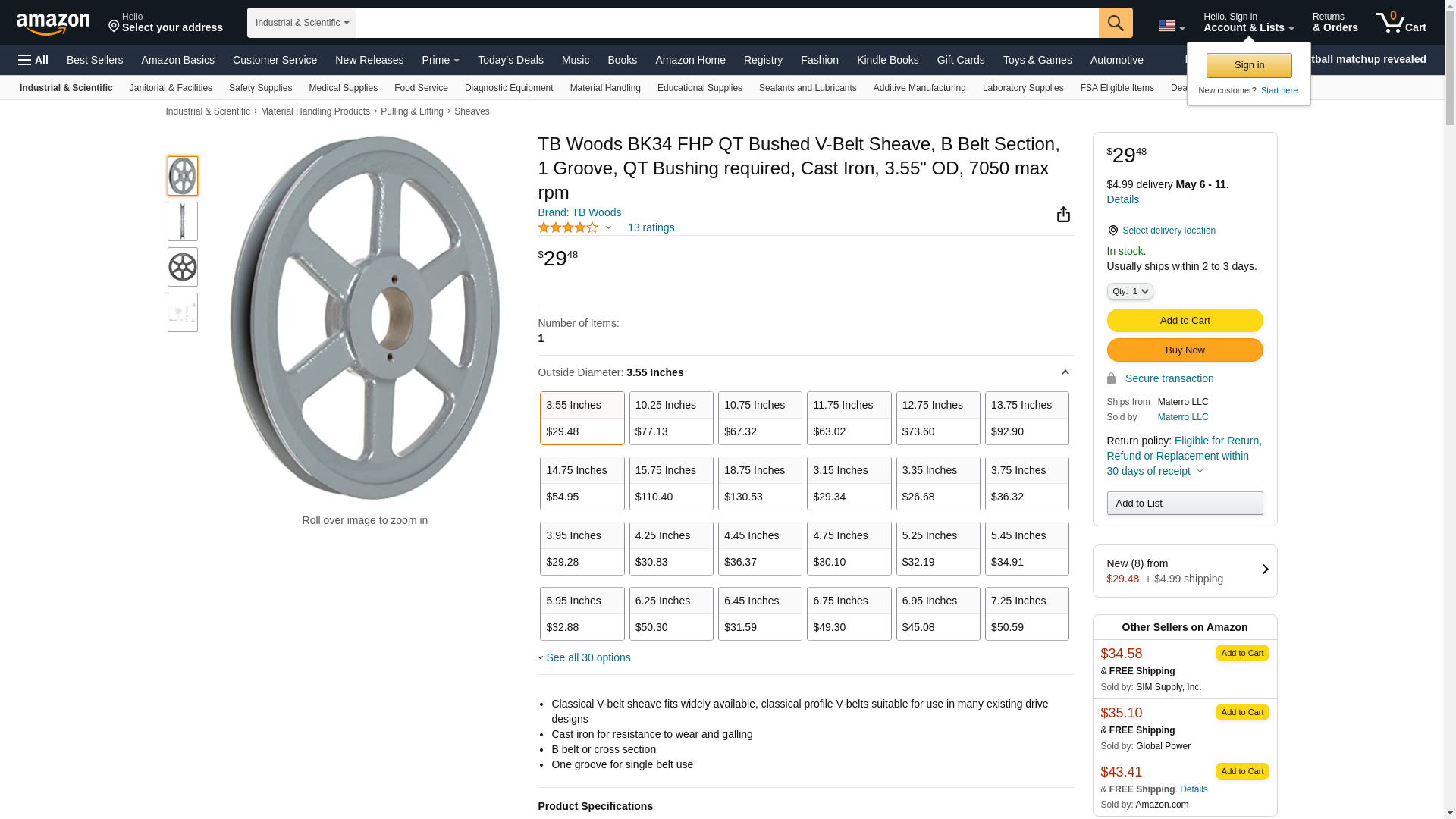Choose the 7.25 Inches diameter option
Screen dimensions: 1456x819
pos(1026,613)
